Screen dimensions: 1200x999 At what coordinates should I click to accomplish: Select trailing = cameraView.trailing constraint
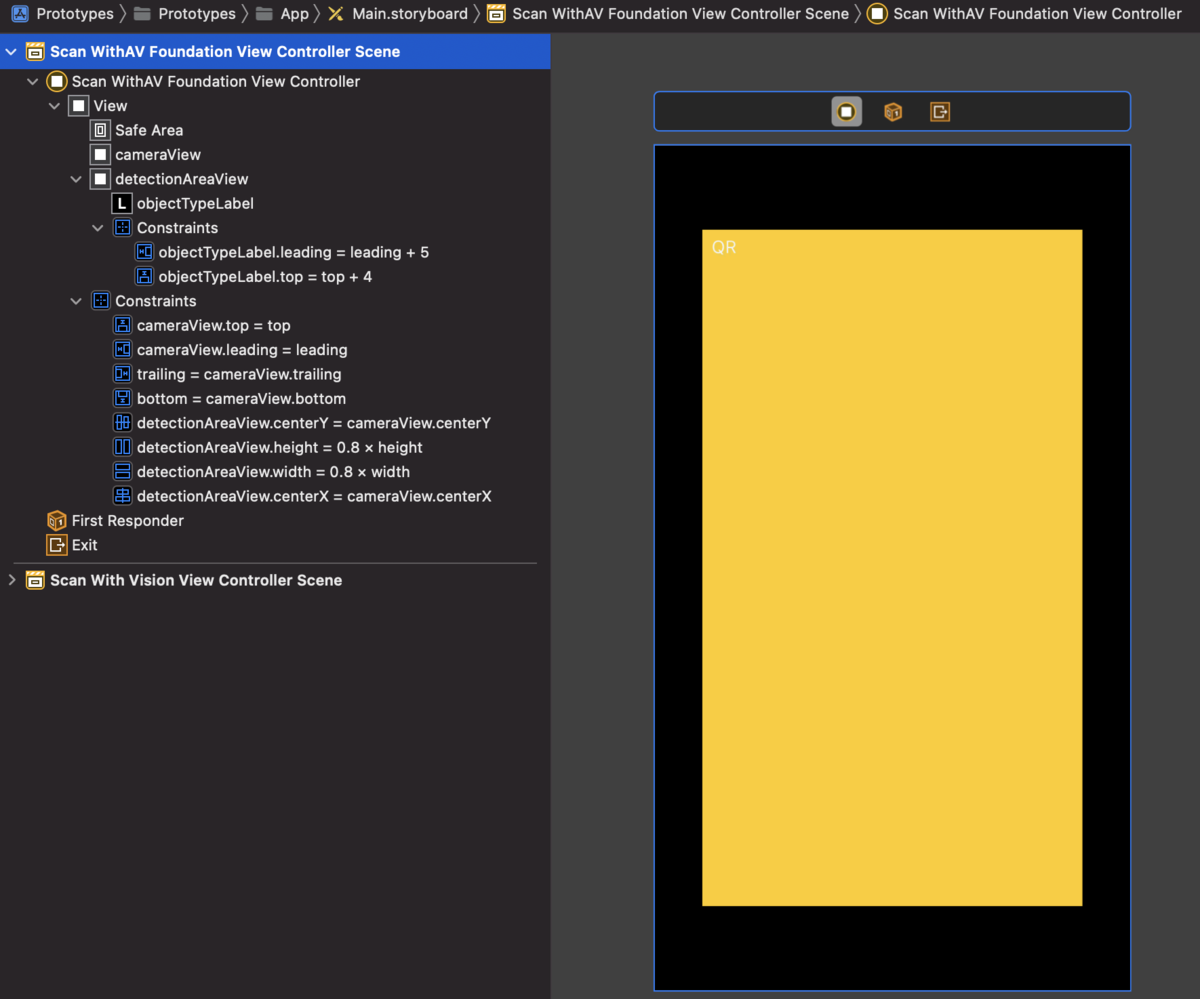click(275, 374)
